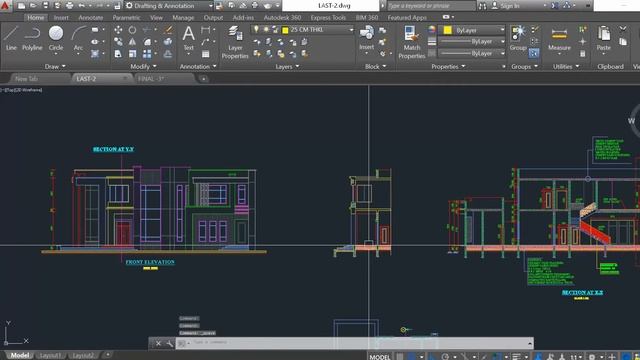Select the Polyline tool
Screen dimensions: 640x360
32,38
